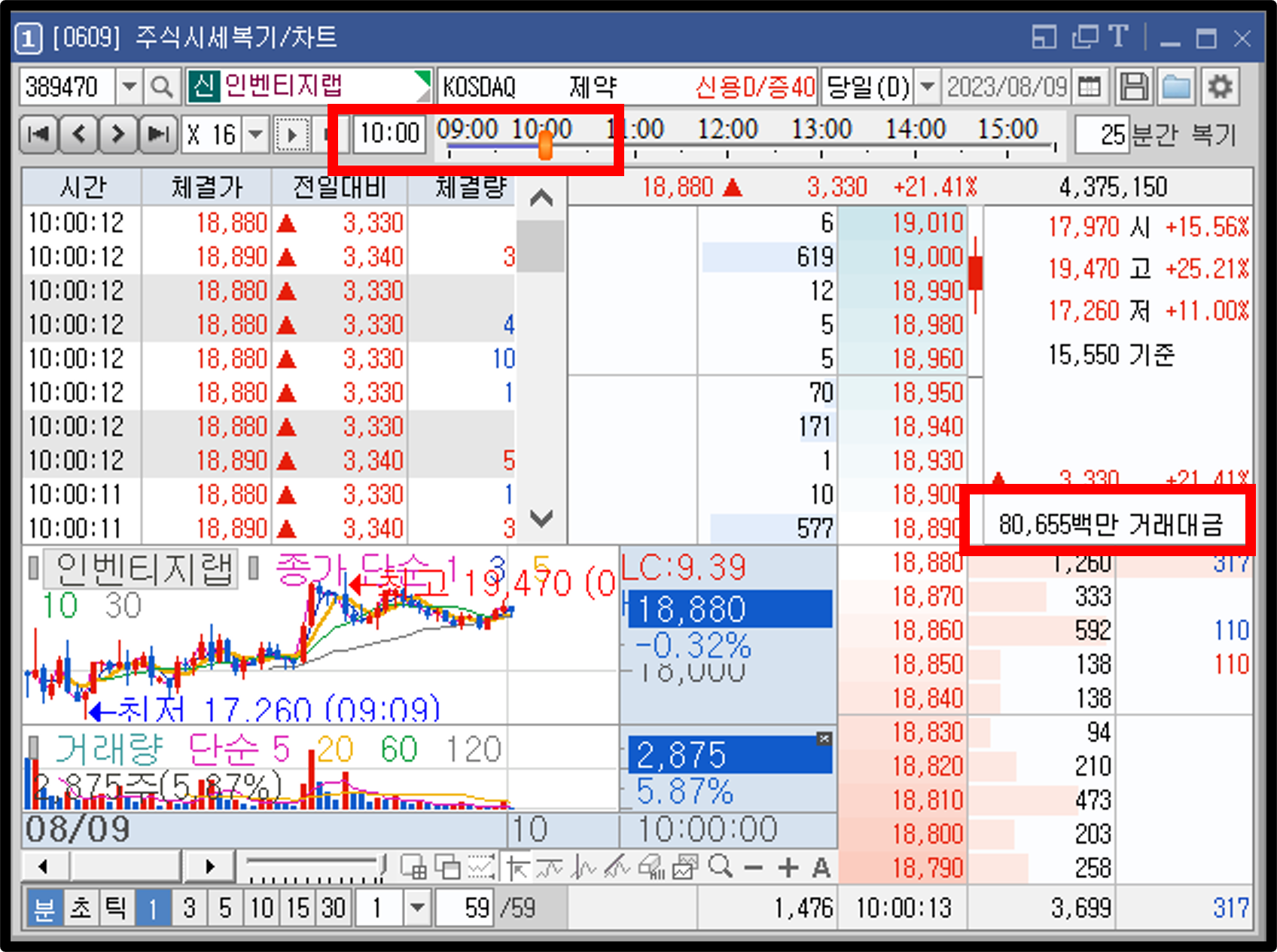Click the 'A' text annotation icon
This screenshot has height=952, width=1277.
821,868
